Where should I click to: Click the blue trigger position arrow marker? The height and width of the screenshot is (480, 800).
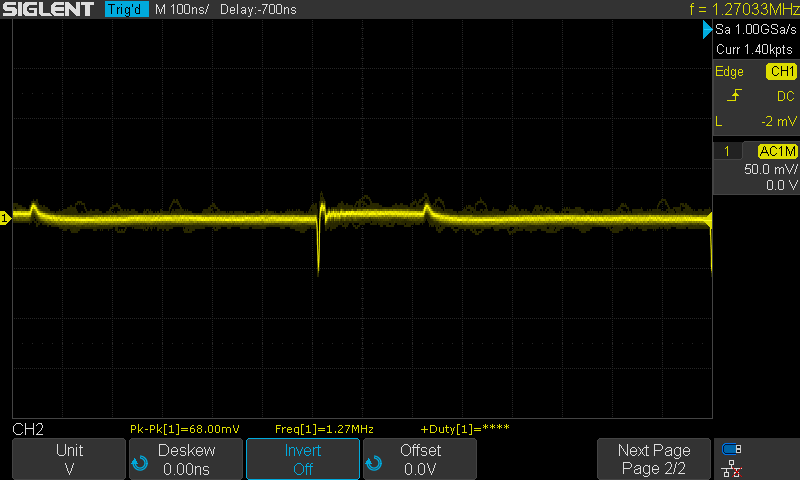coord(707,30)
